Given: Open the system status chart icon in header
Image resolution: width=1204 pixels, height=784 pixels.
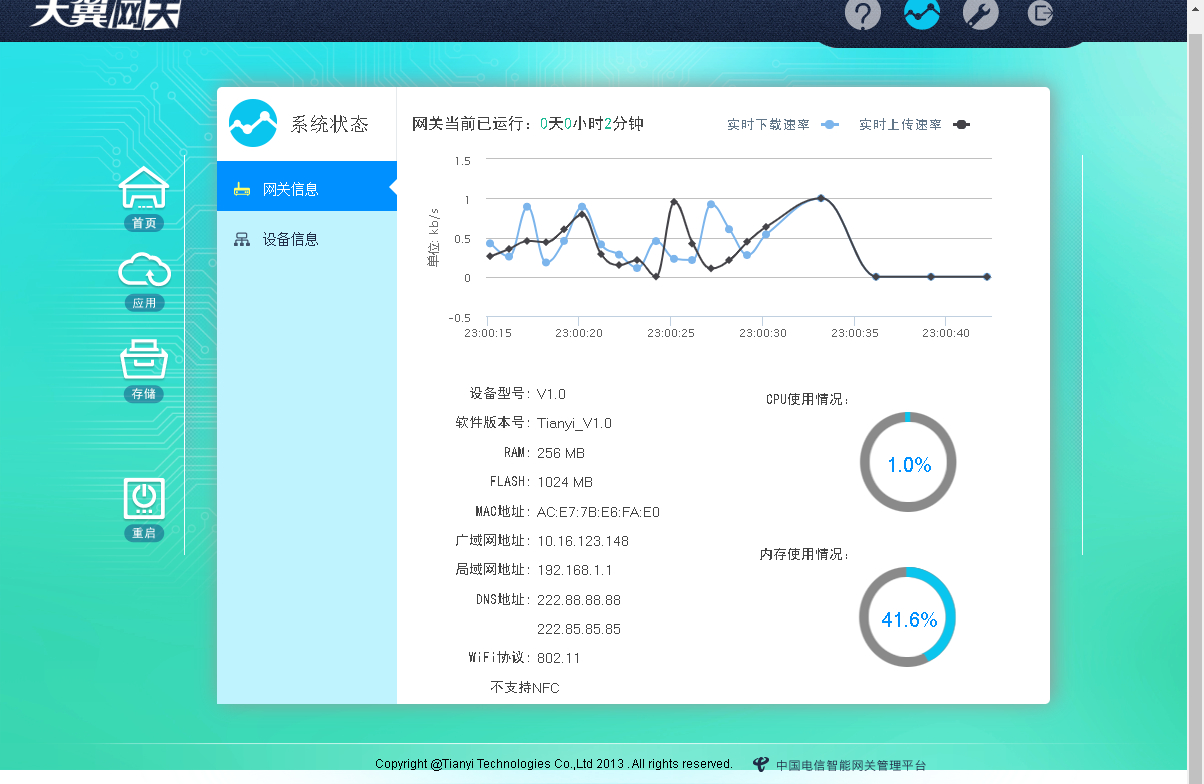Looking at the screenshot, I should [x=922, y=13].
